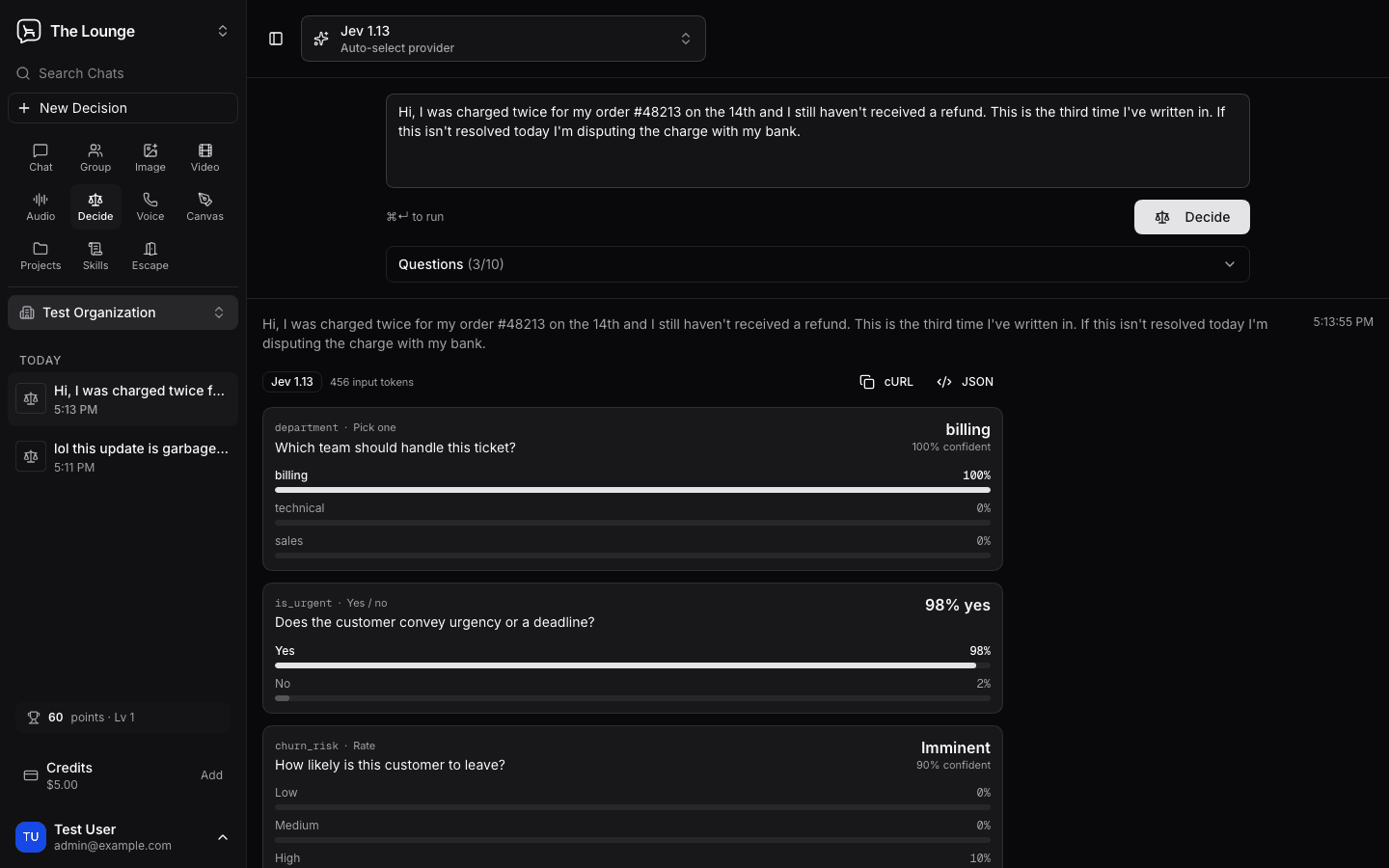The width and height of the screenshot is (1389, 868).
Task: Open Skills
Action: pos(95,256)
